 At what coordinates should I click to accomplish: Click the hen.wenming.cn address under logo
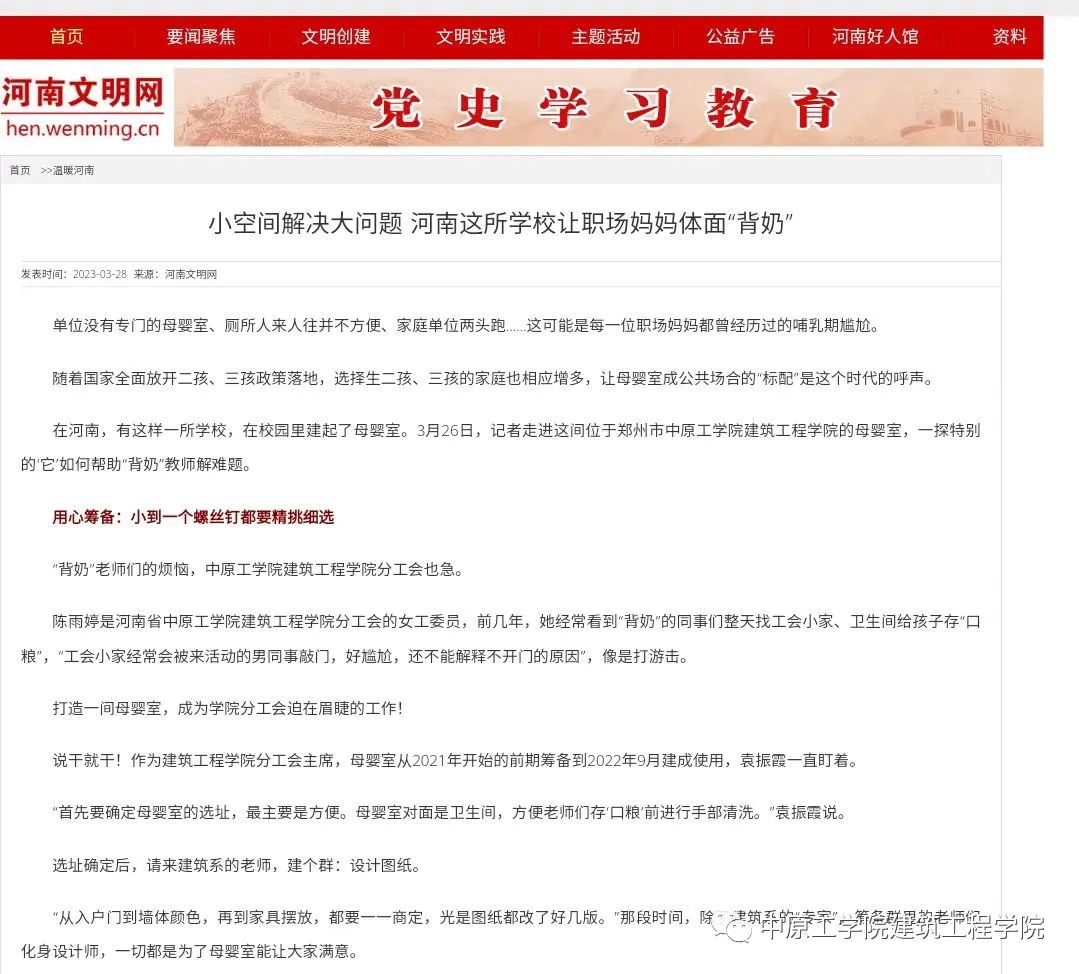82,128
